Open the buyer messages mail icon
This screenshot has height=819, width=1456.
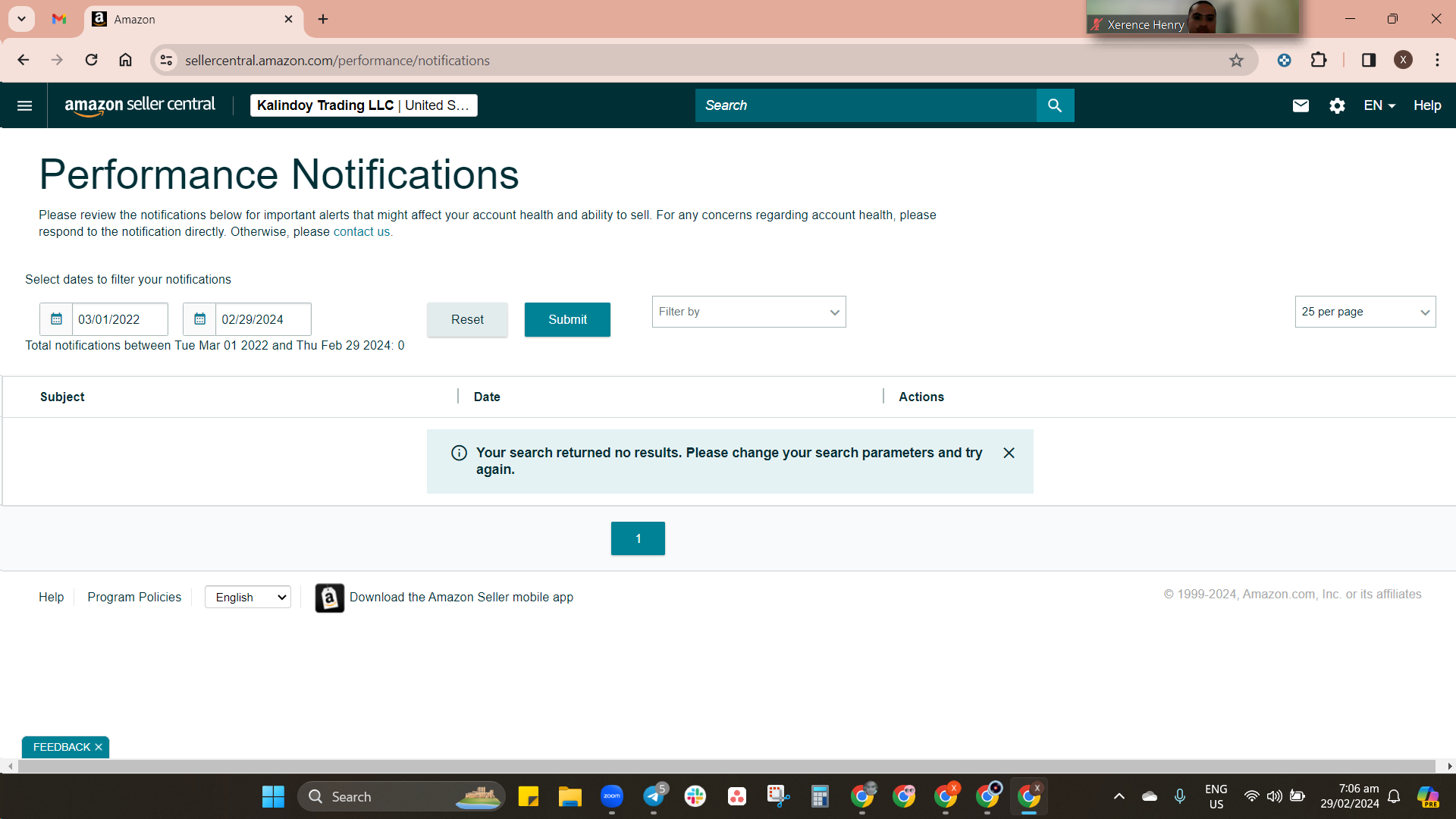[x=1301, y=105]
